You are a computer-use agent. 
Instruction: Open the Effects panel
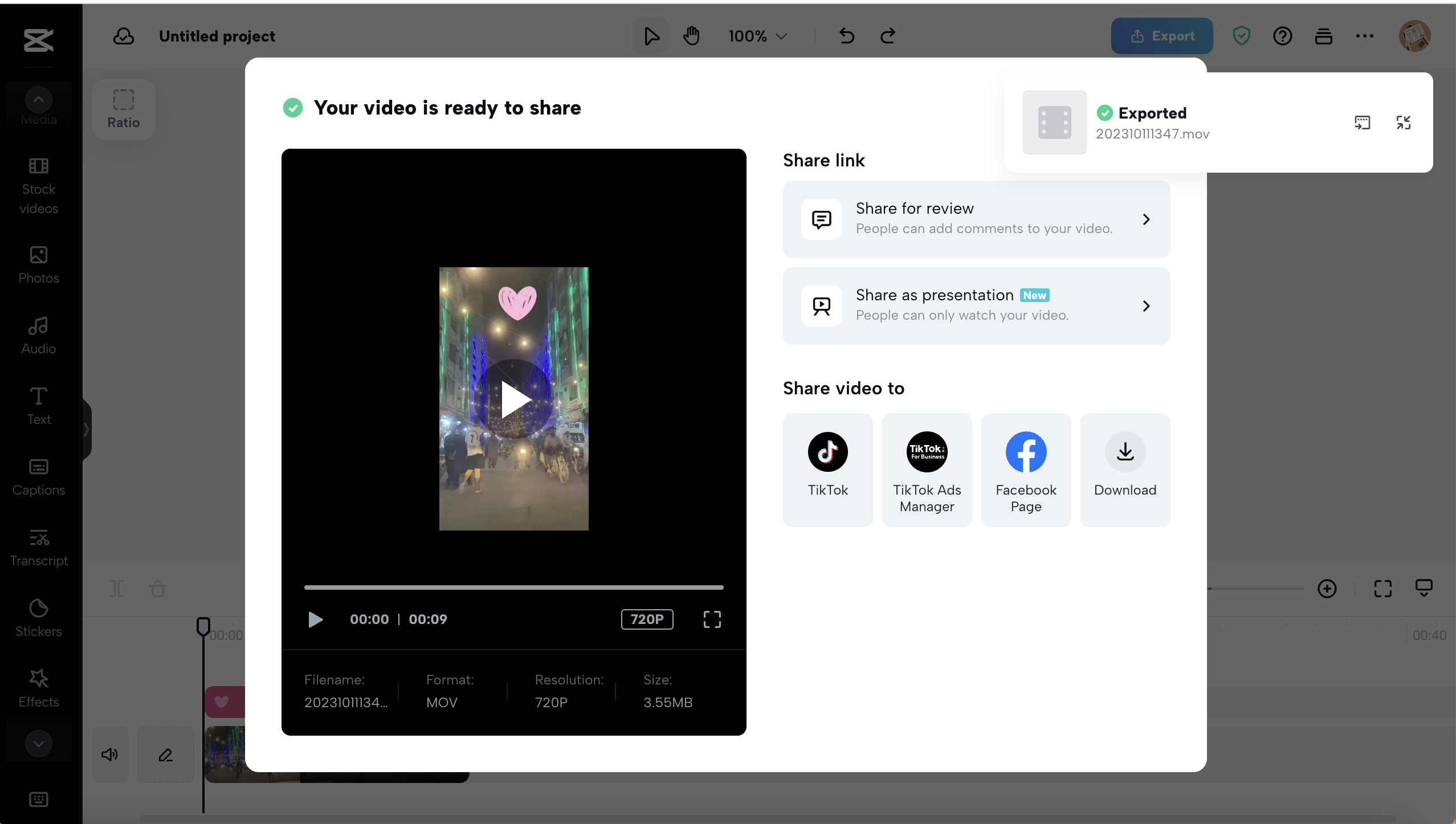pyautogui.click(x=38, y=688)
